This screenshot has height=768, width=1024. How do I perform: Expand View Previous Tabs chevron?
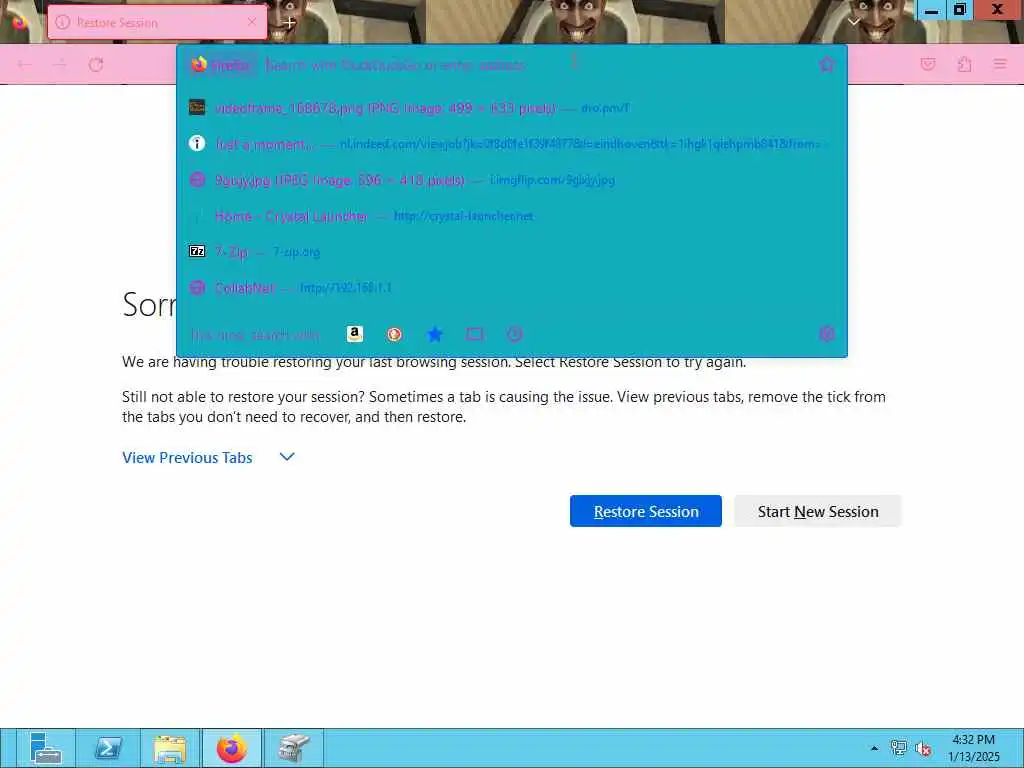tap(287, 457)
